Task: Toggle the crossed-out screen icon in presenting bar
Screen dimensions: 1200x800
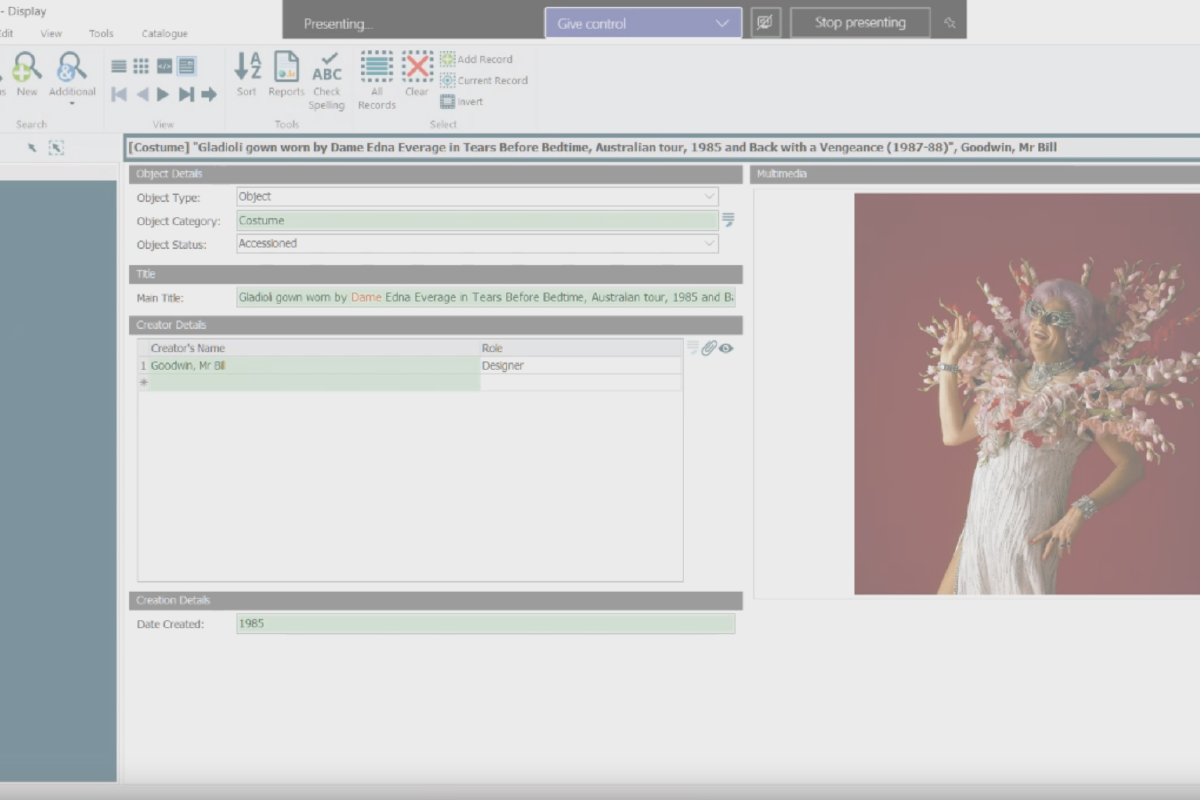Action: click(765, 23)
